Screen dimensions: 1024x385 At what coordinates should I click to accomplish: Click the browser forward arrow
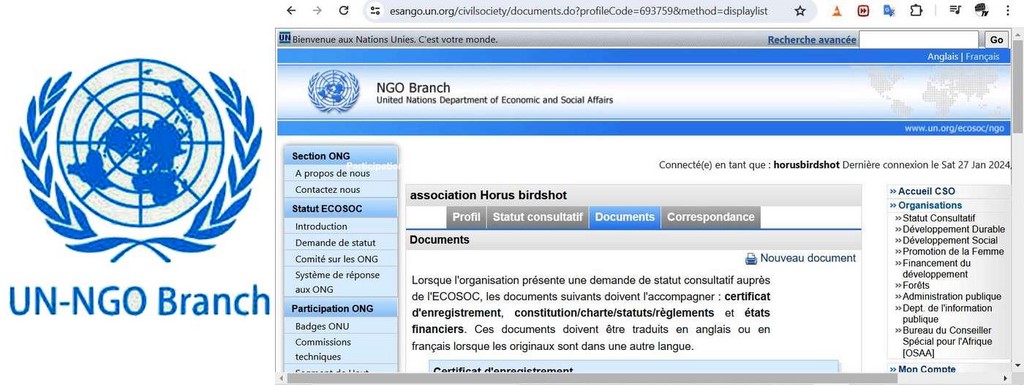317,10
